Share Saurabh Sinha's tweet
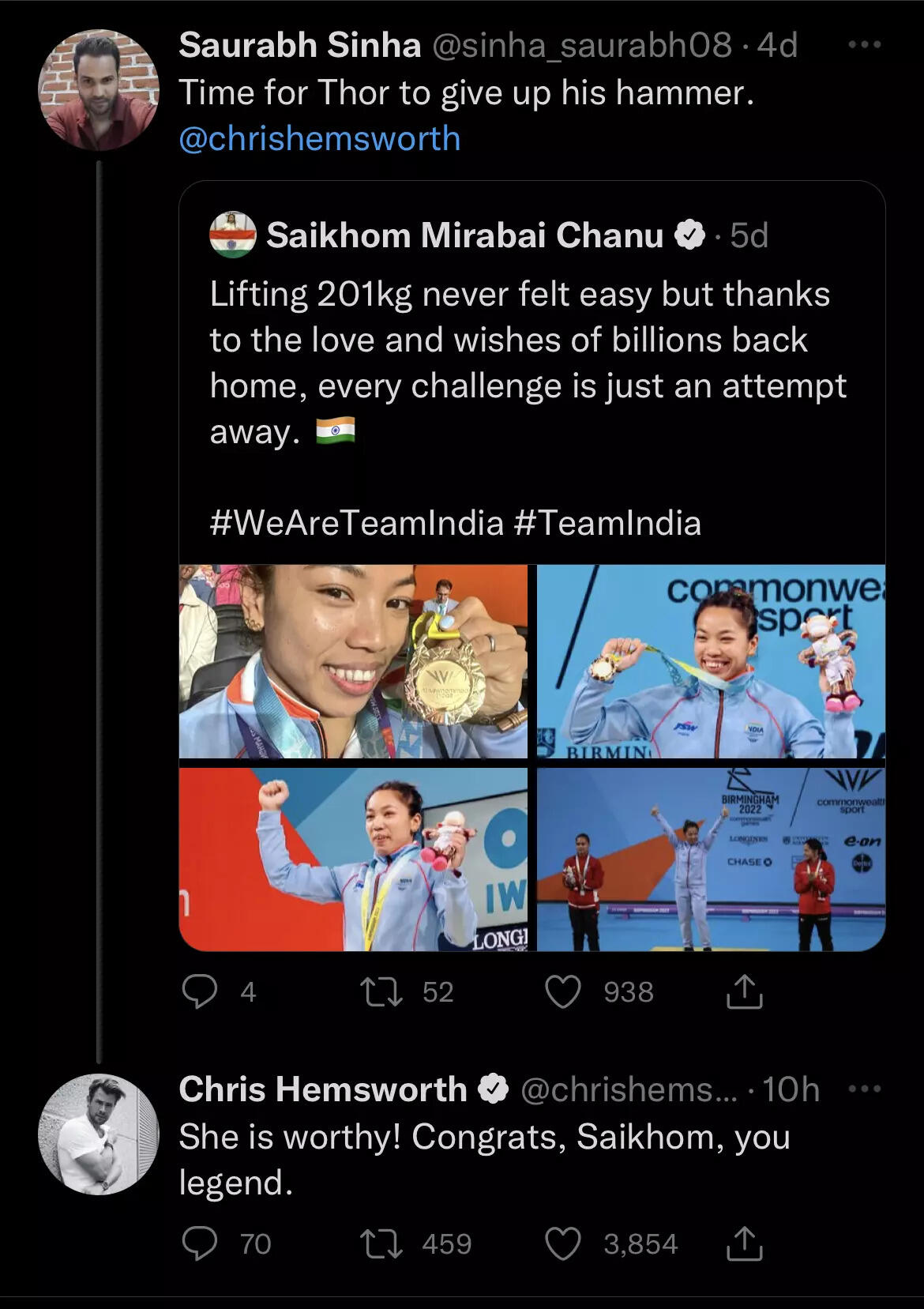The width and height of the screenshot is (924, 1309). (744, 991)
